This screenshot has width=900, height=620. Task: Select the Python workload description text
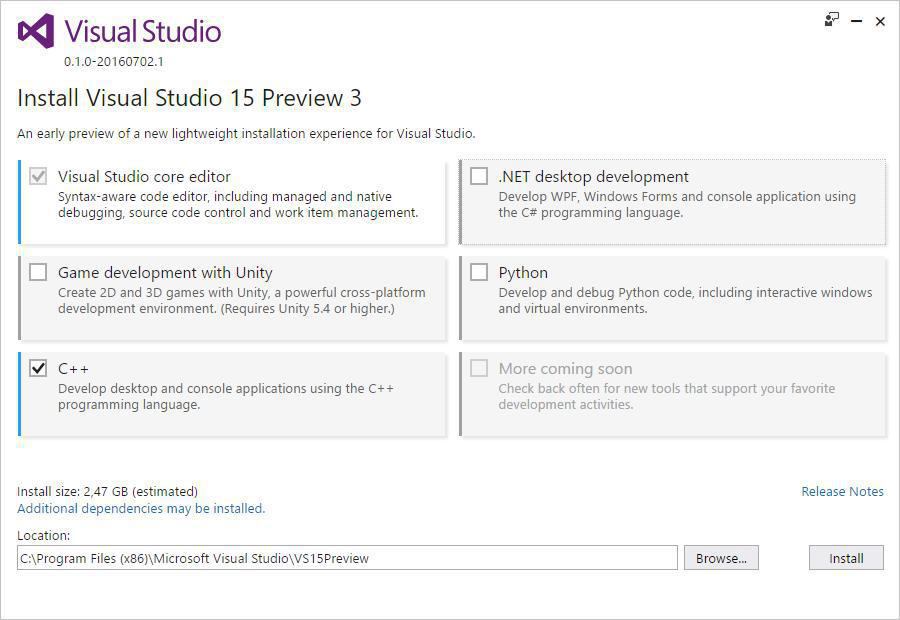[685, 301]
